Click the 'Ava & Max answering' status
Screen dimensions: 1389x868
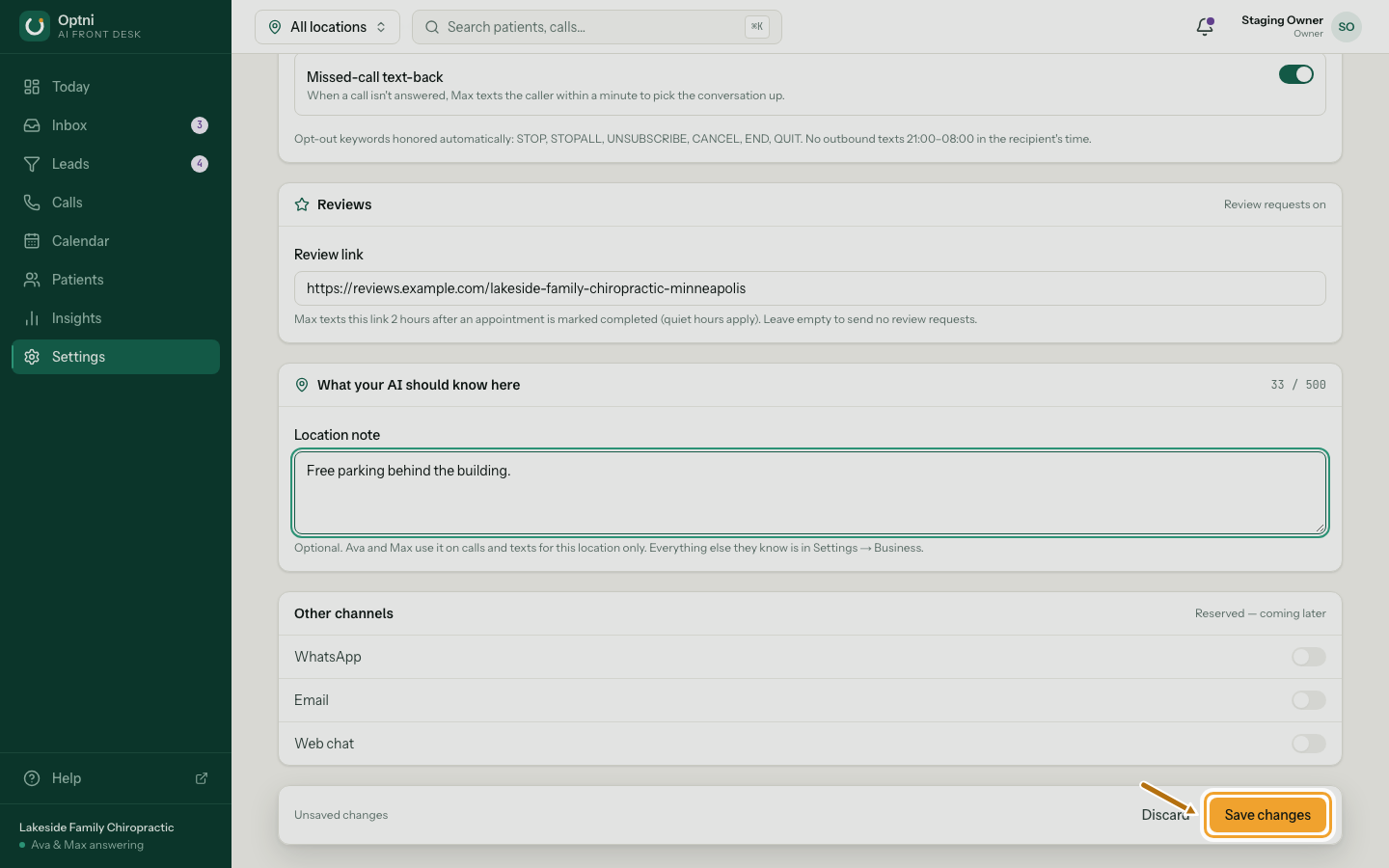(x=87, y=845)
